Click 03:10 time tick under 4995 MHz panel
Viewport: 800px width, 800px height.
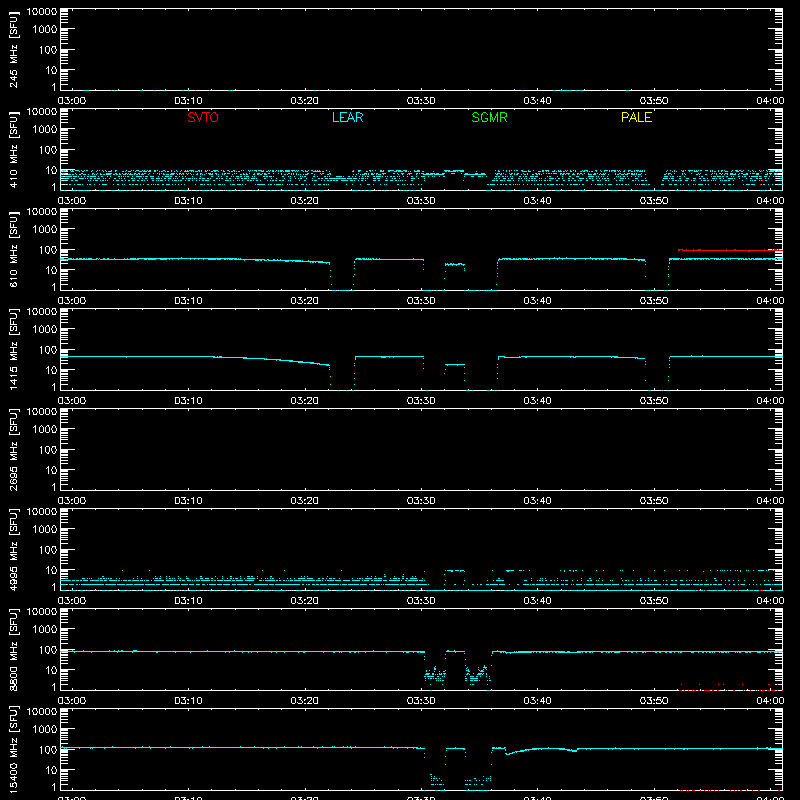click(x=188, y=601)
